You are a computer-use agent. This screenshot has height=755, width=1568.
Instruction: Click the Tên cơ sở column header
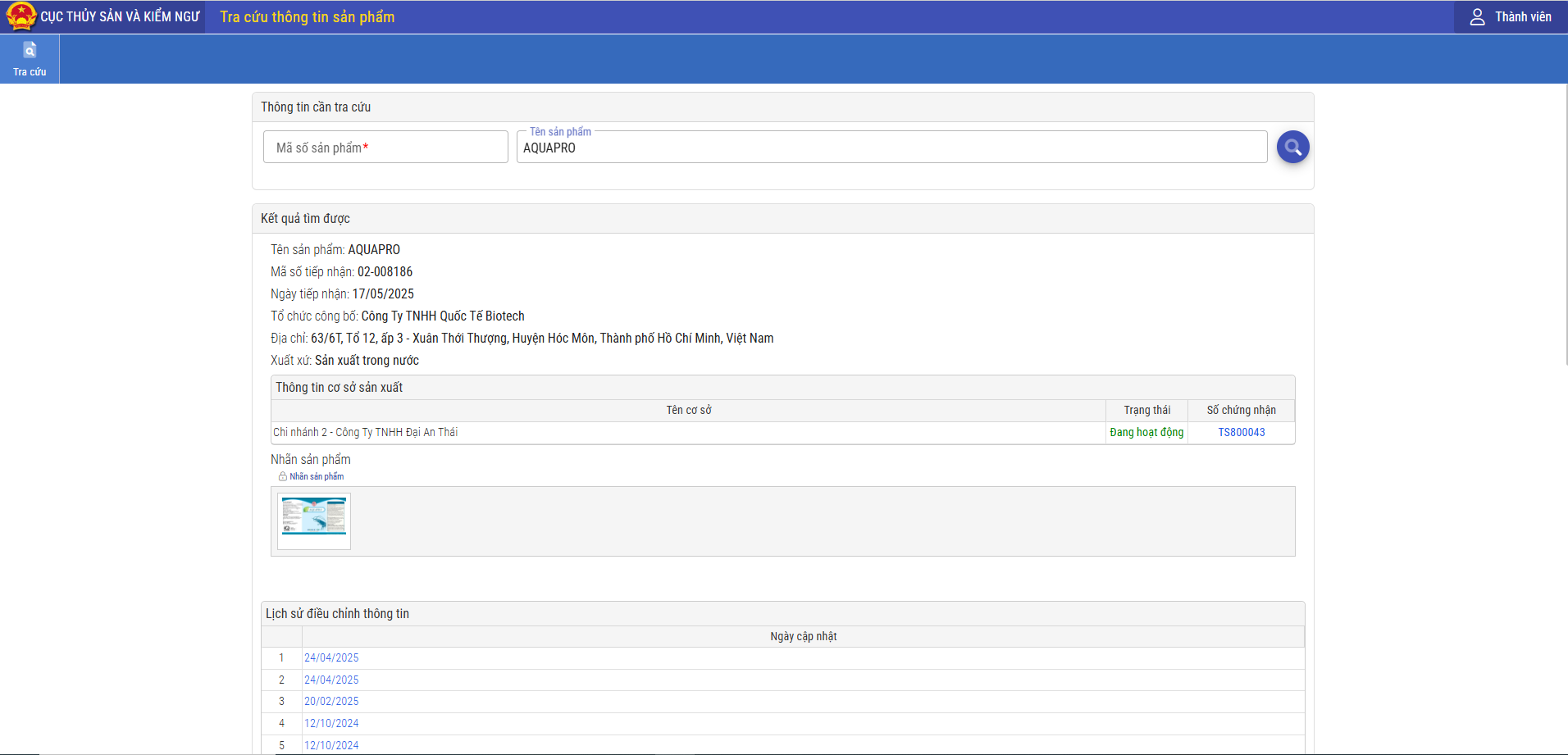click(x=689, y=410)
